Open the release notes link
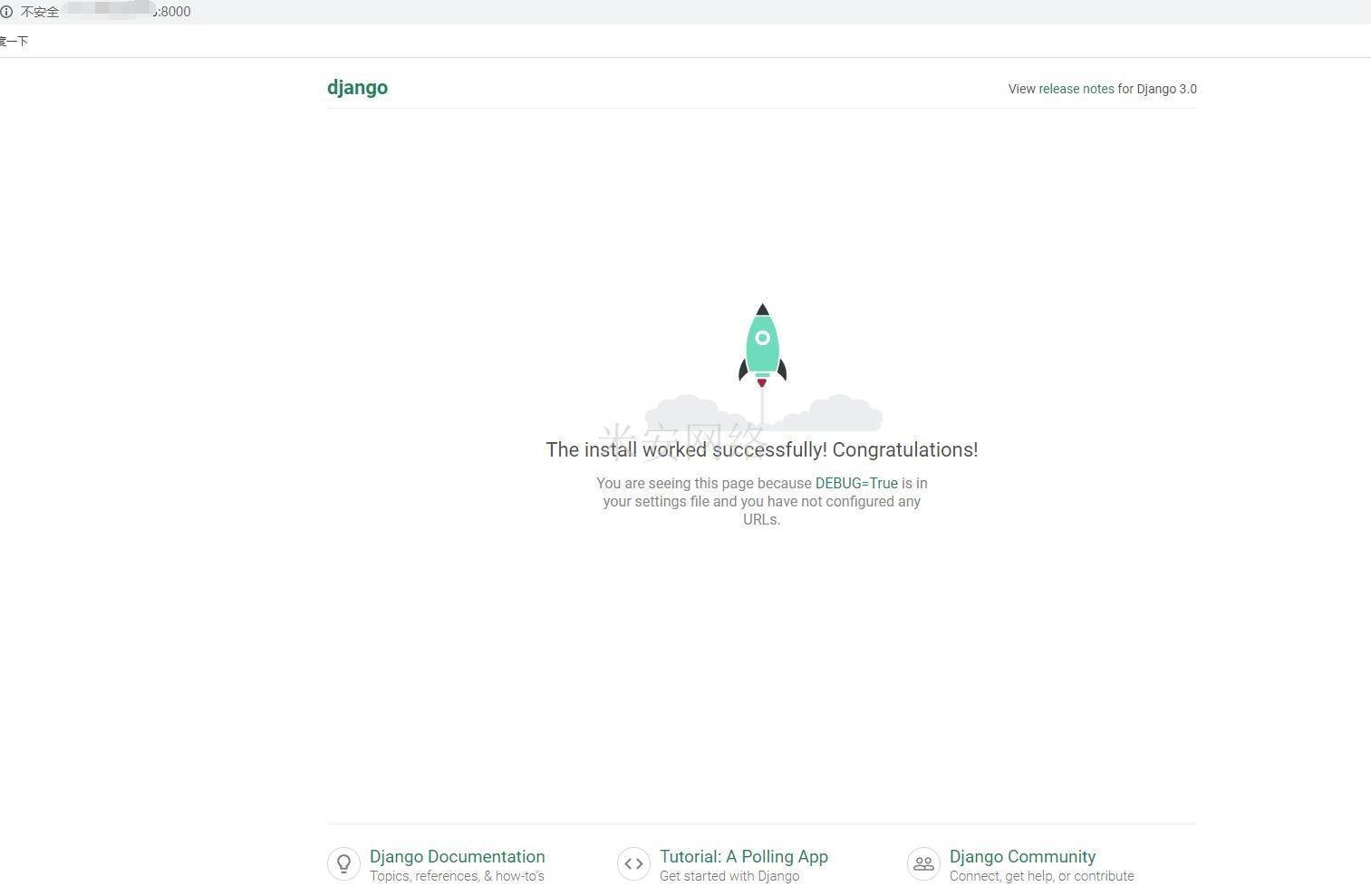The width and height of the screenshot is (1371, 896). [x=1076, y=89]
